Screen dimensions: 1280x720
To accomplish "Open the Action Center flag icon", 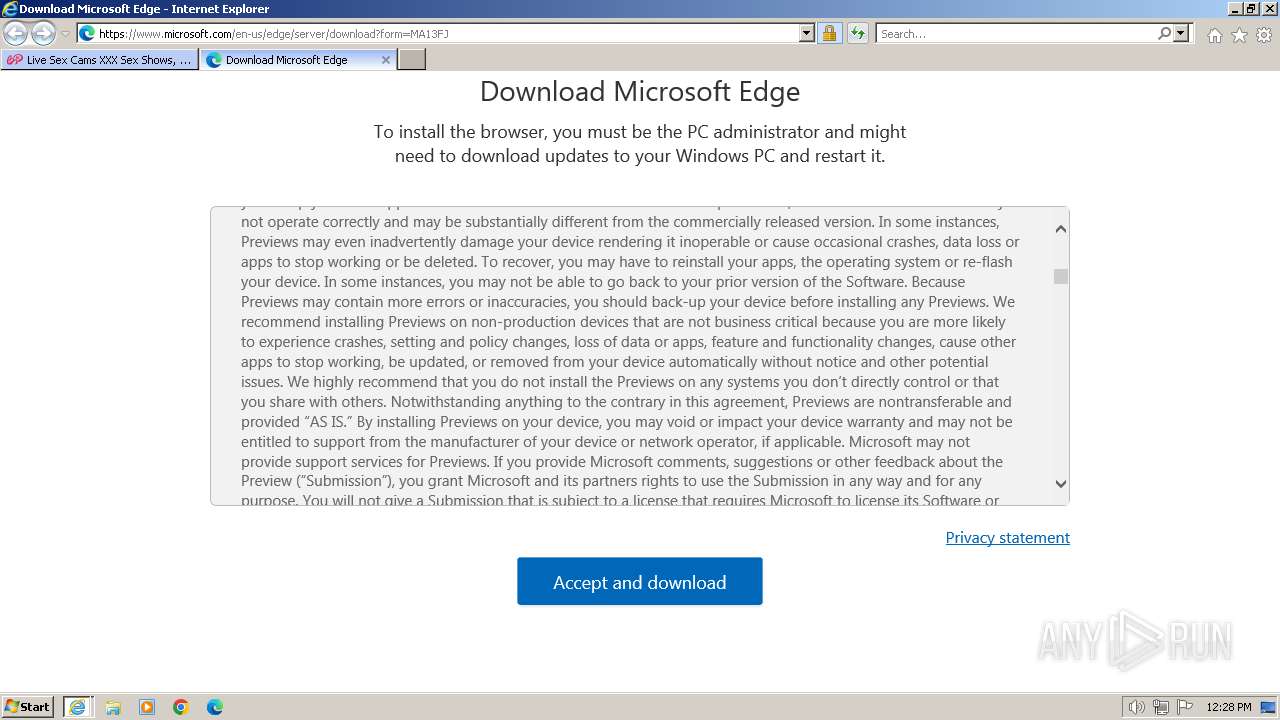I will click(x=1185, y=707).
